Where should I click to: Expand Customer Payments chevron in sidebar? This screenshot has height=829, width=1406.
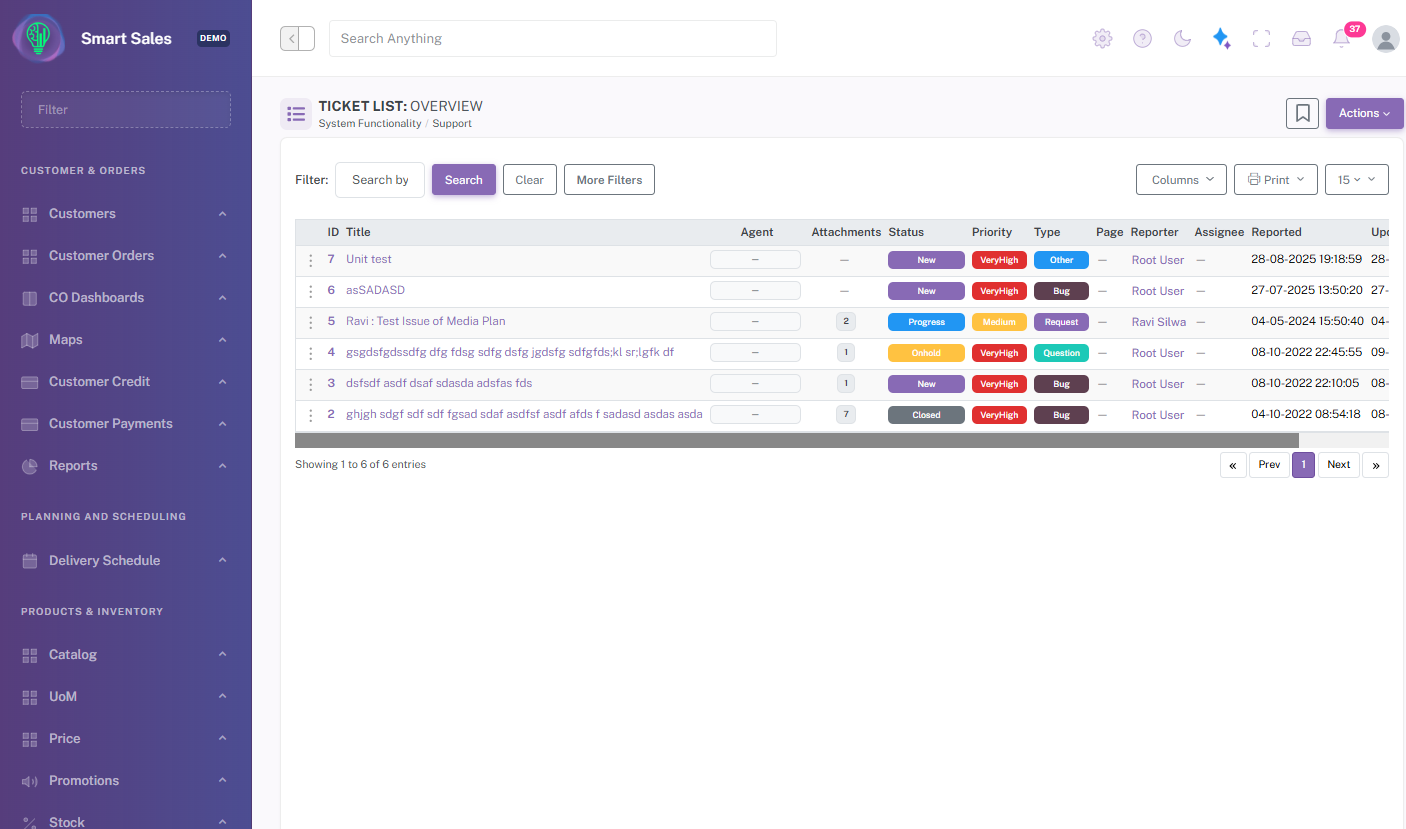click(222, 424)
